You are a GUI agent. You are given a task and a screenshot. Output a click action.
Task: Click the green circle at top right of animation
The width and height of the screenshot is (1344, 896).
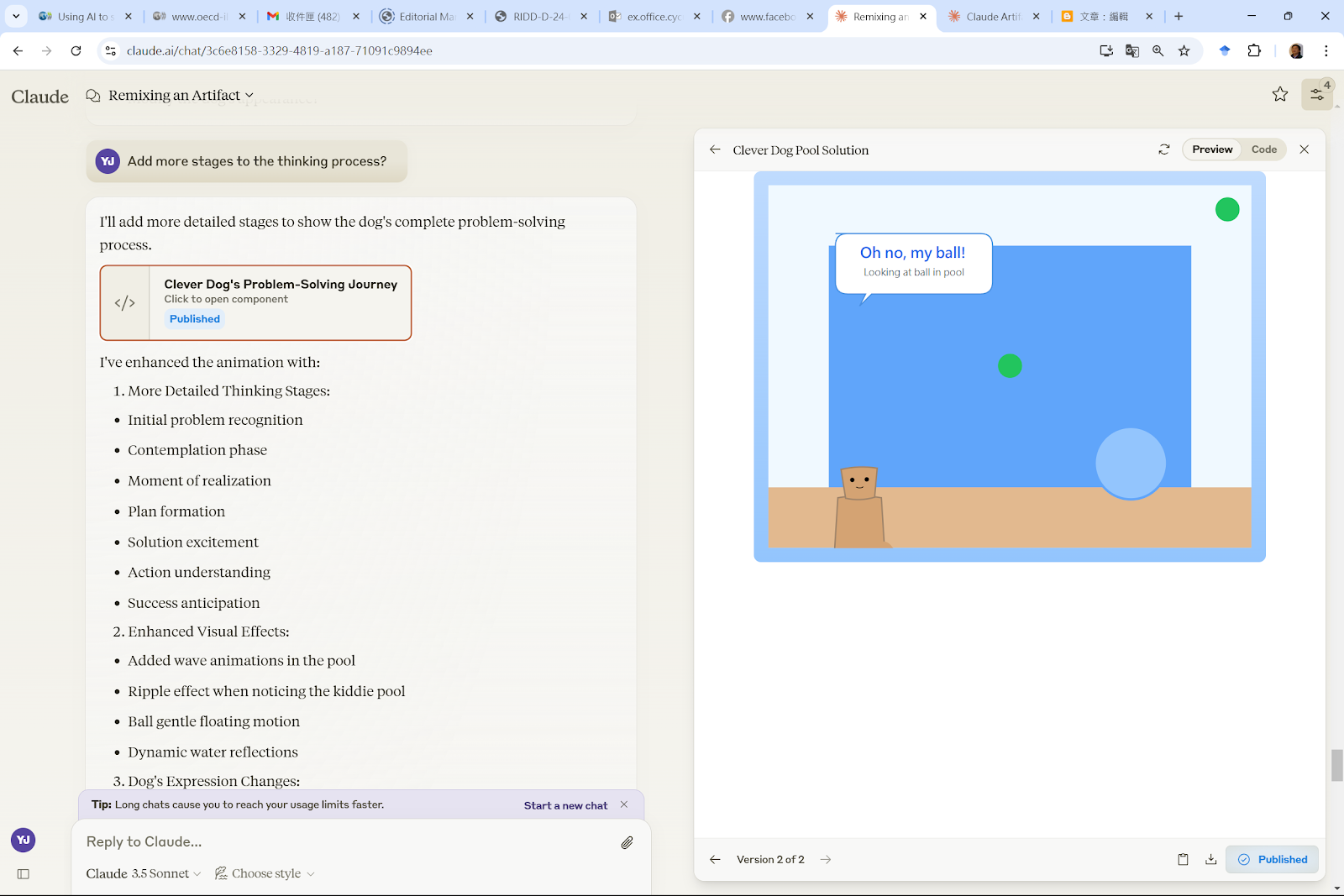(1227, 209)
